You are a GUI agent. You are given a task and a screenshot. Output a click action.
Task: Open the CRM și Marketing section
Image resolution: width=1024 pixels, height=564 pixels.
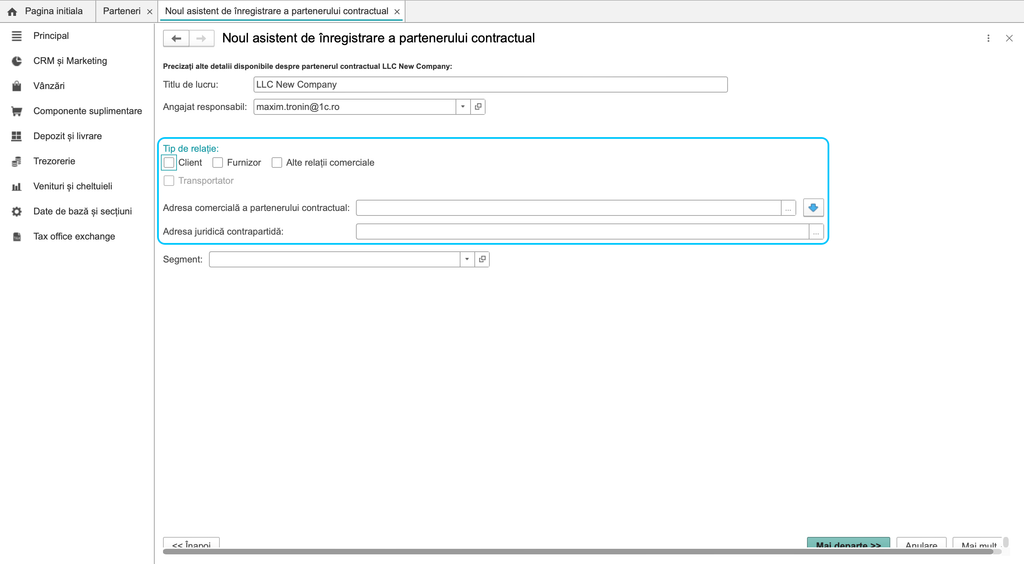70,61
